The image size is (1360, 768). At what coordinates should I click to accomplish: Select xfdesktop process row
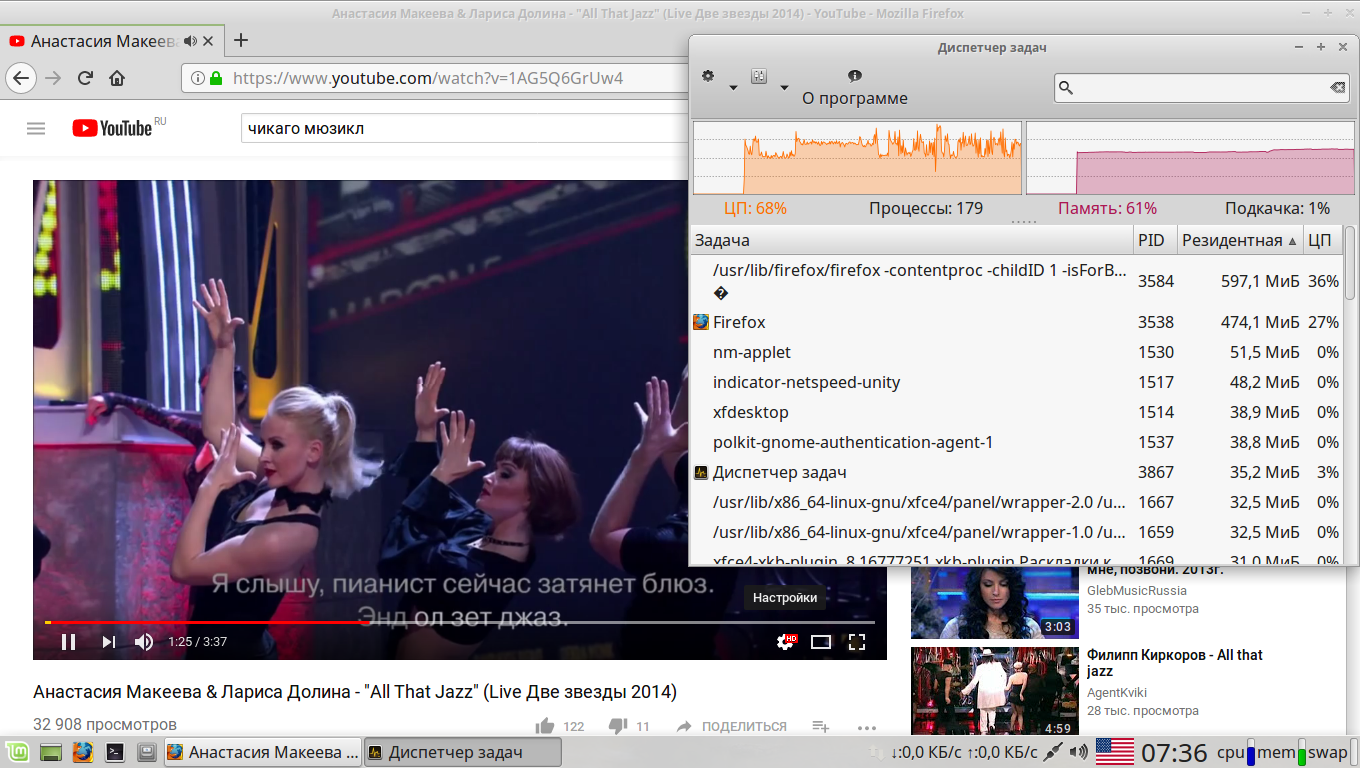point(1016,412)
